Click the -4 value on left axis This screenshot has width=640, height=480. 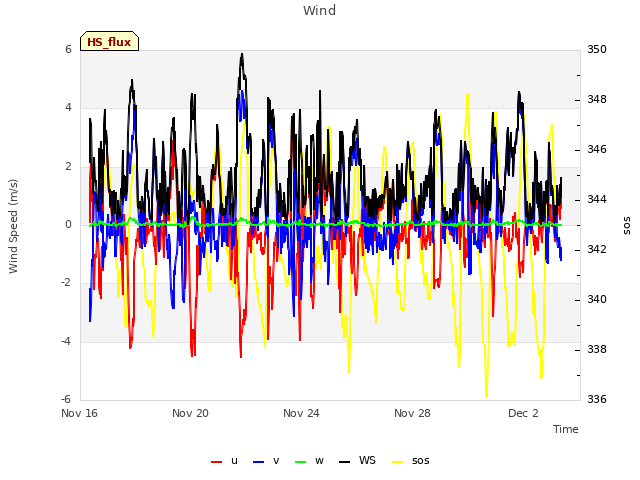click(x=66, y=341)
